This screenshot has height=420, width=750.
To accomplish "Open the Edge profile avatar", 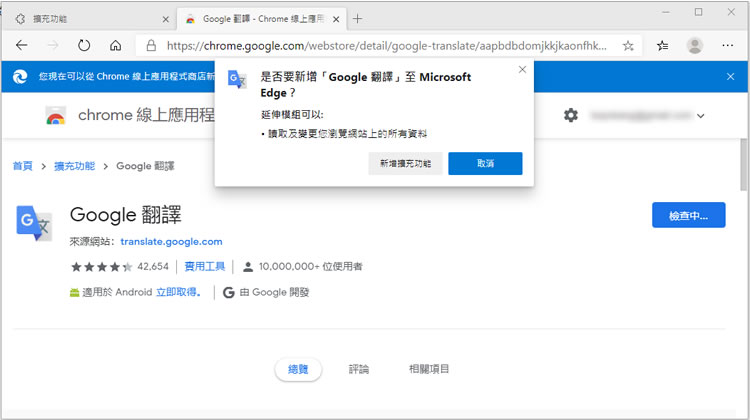I will pyautogui.click(x=695, y=45).
